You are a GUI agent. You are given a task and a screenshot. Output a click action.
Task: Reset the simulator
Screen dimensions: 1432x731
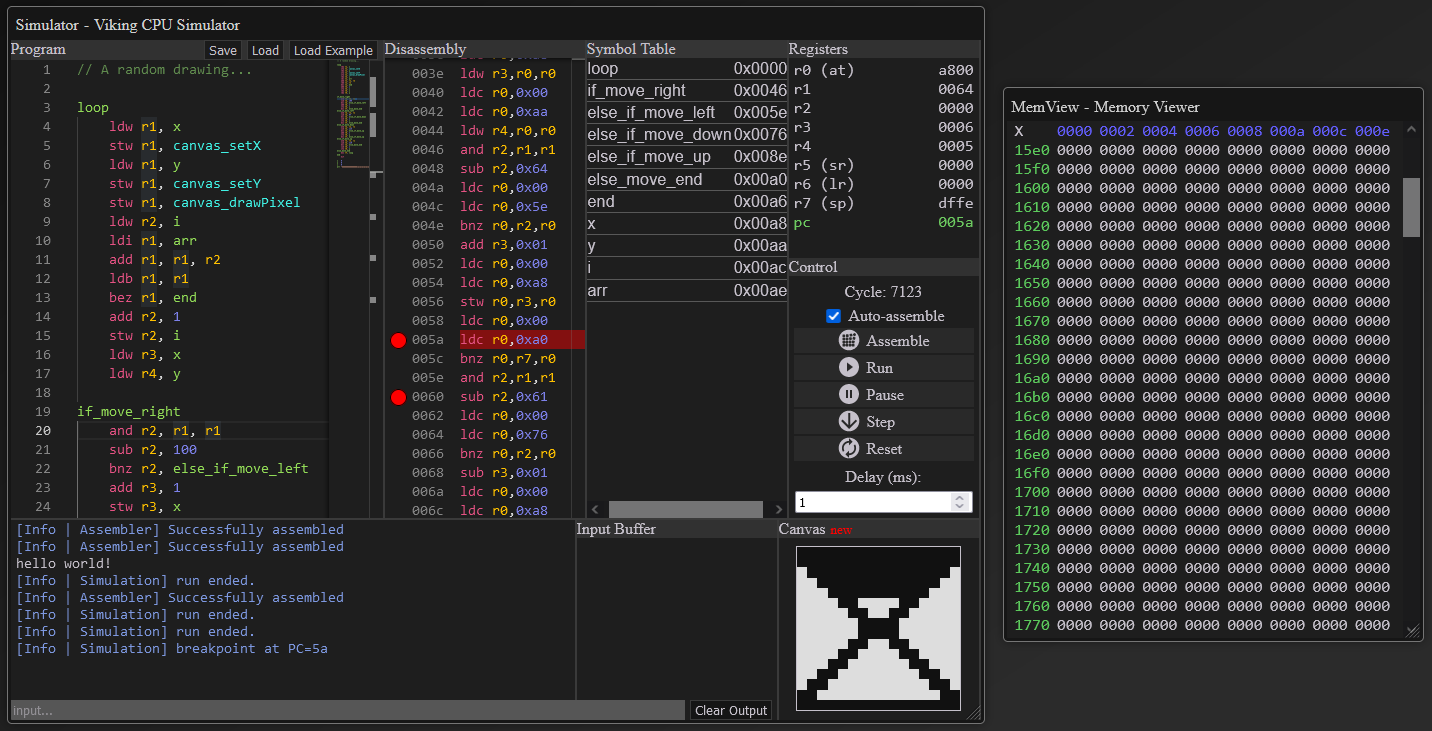(x=884, y=449)
